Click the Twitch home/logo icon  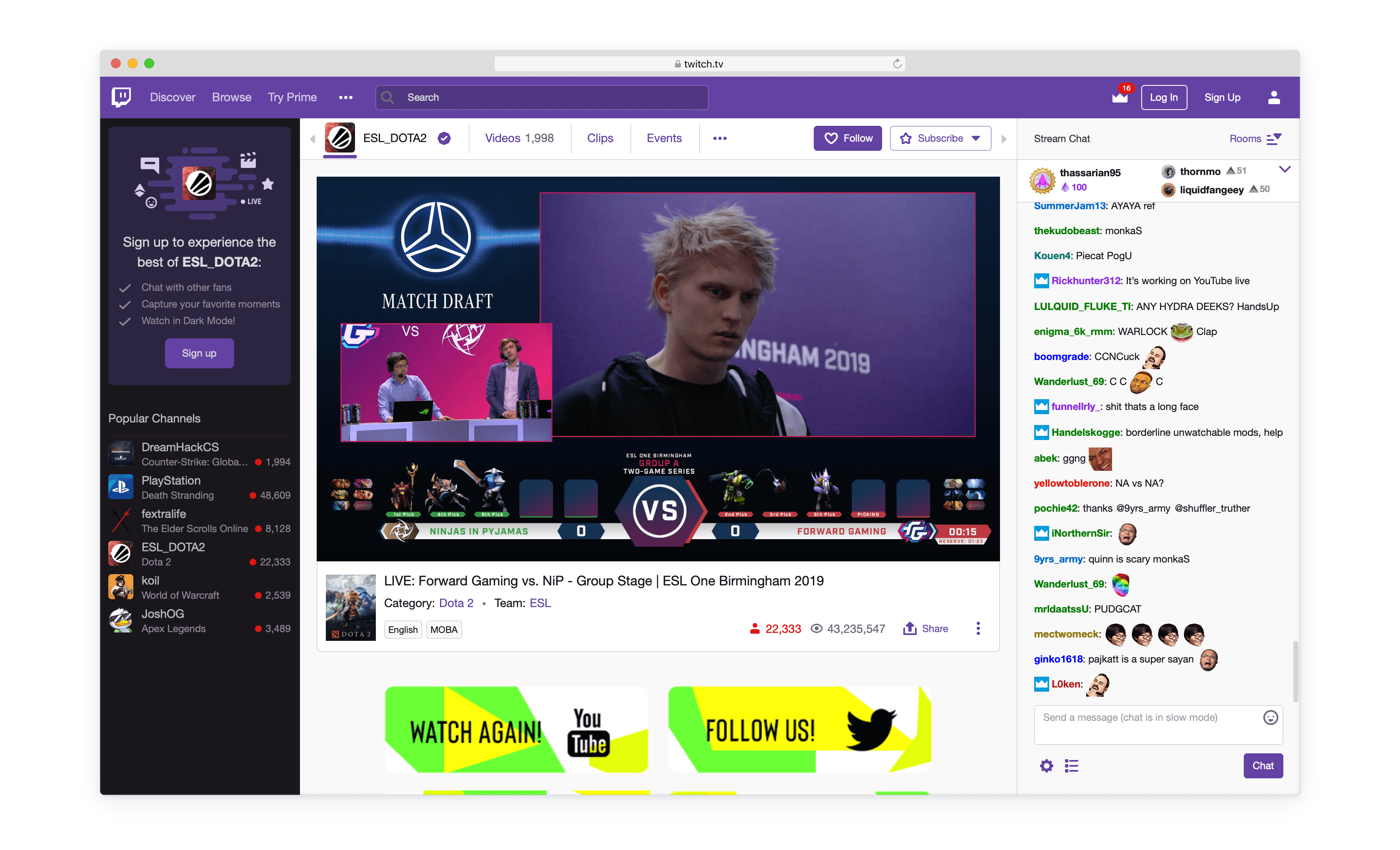(121, 97)
